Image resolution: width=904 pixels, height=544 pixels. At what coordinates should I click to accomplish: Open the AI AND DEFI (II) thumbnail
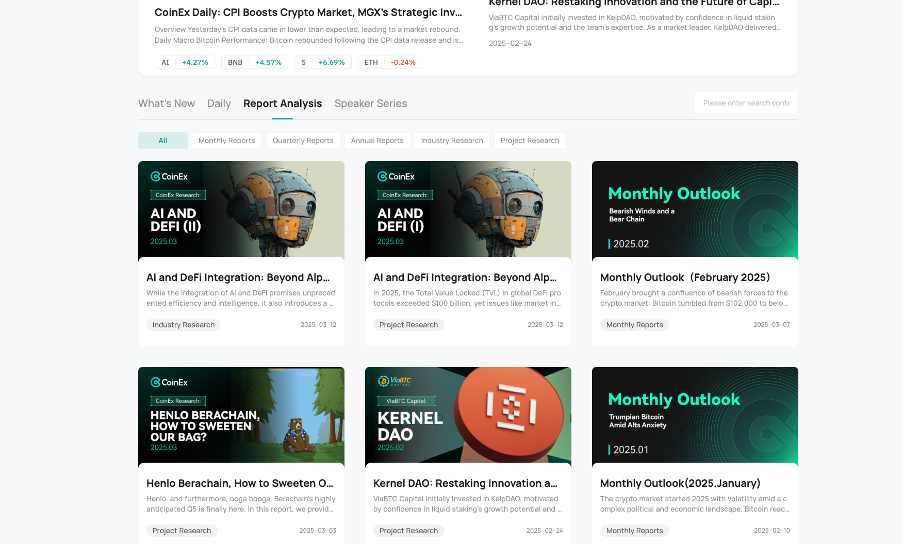point(241,210)
